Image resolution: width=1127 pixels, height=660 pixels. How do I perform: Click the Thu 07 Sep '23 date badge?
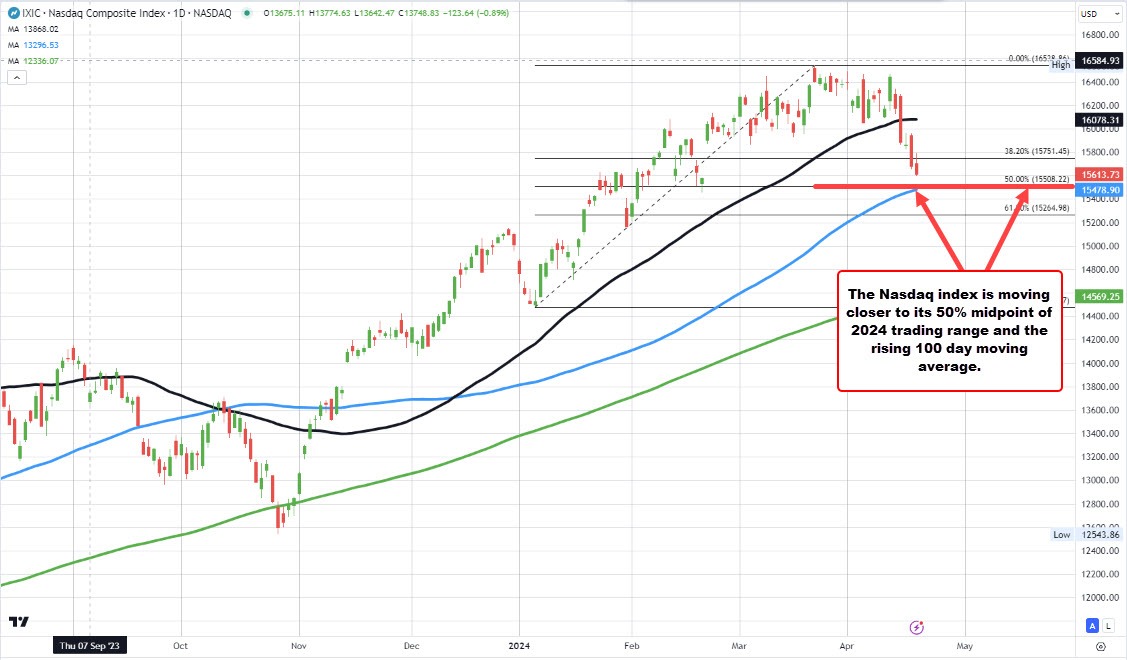(88, 646)
